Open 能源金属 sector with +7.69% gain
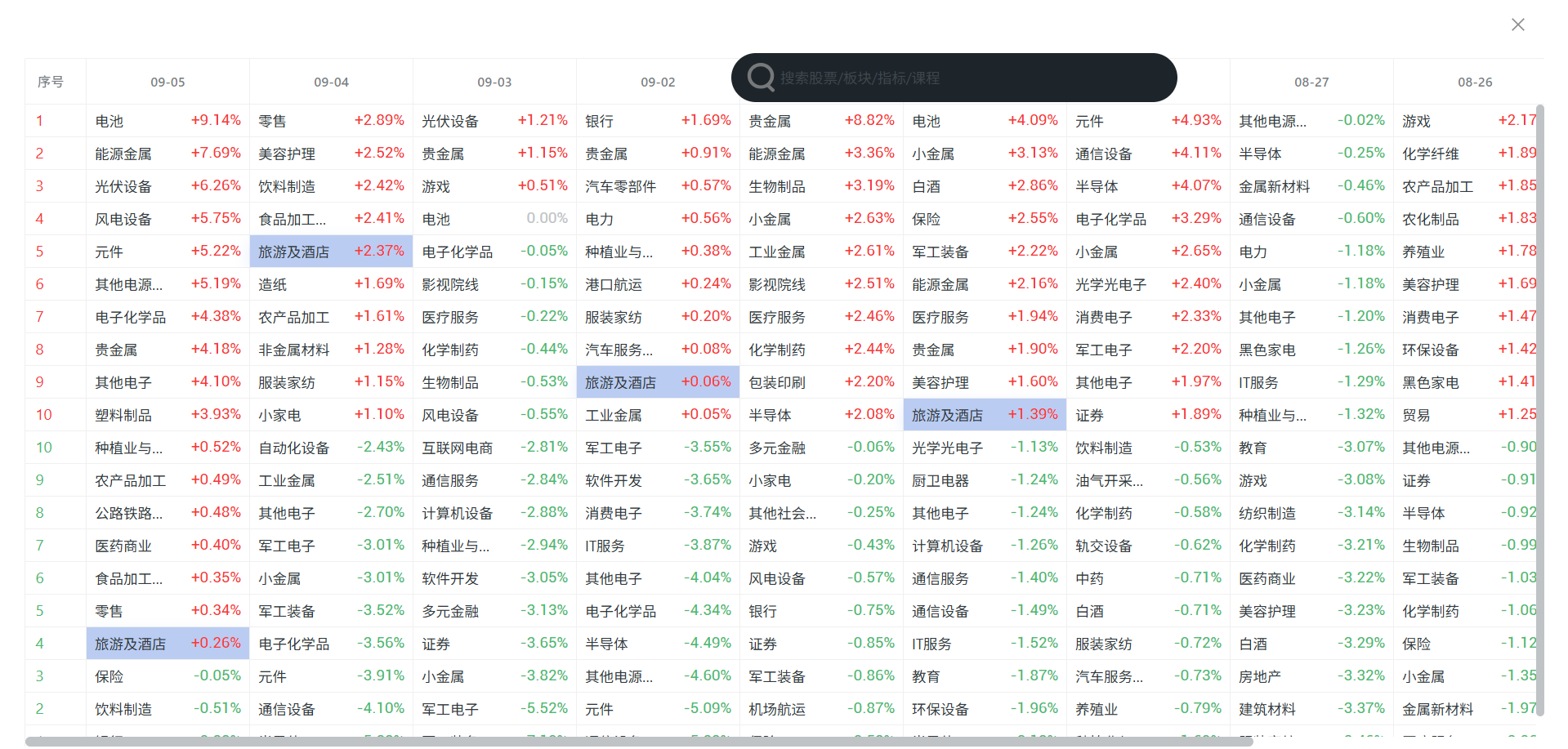Viewport: 1568px width, 749px height. [x=123, y=154]
